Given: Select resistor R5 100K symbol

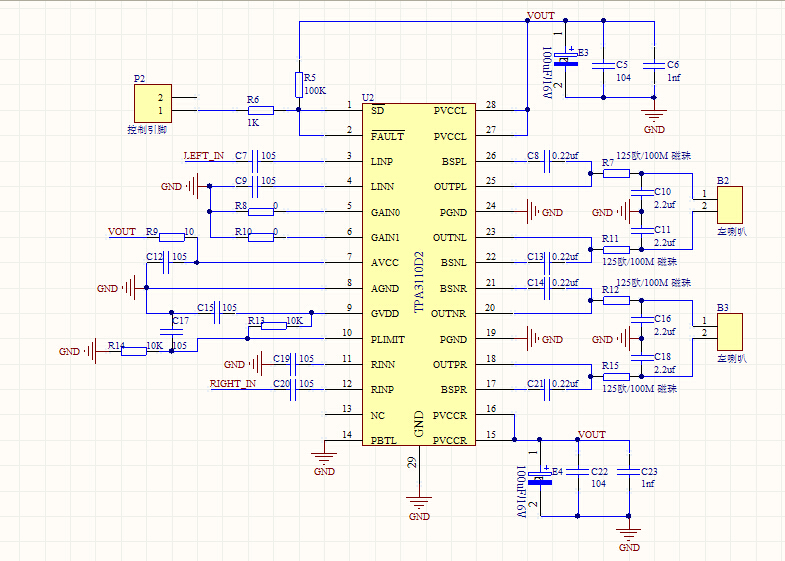Looking at the screenshot, I should 299,85.
